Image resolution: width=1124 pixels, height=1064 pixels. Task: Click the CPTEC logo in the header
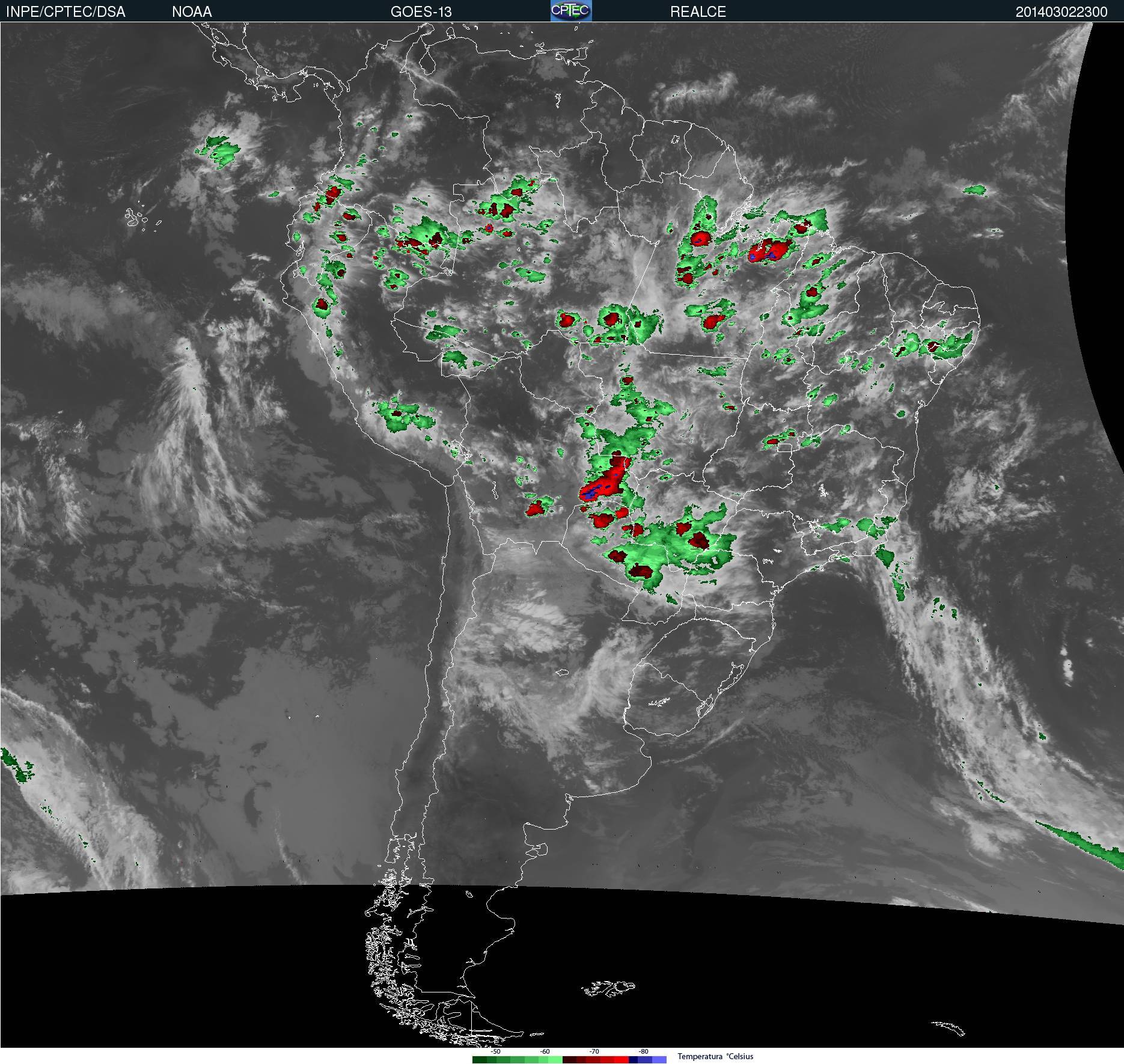coord(571,11)
